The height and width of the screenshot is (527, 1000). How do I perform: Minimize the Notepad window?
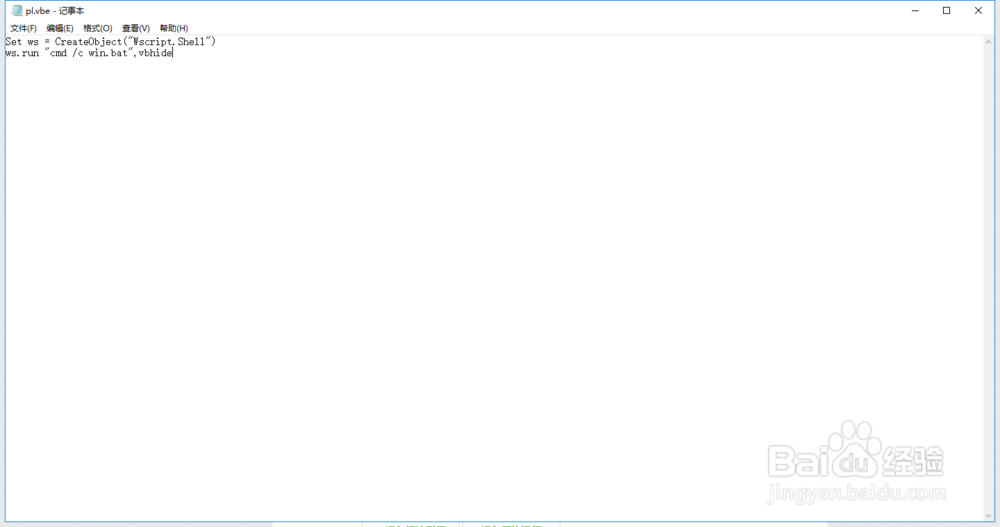coord(915,11)
